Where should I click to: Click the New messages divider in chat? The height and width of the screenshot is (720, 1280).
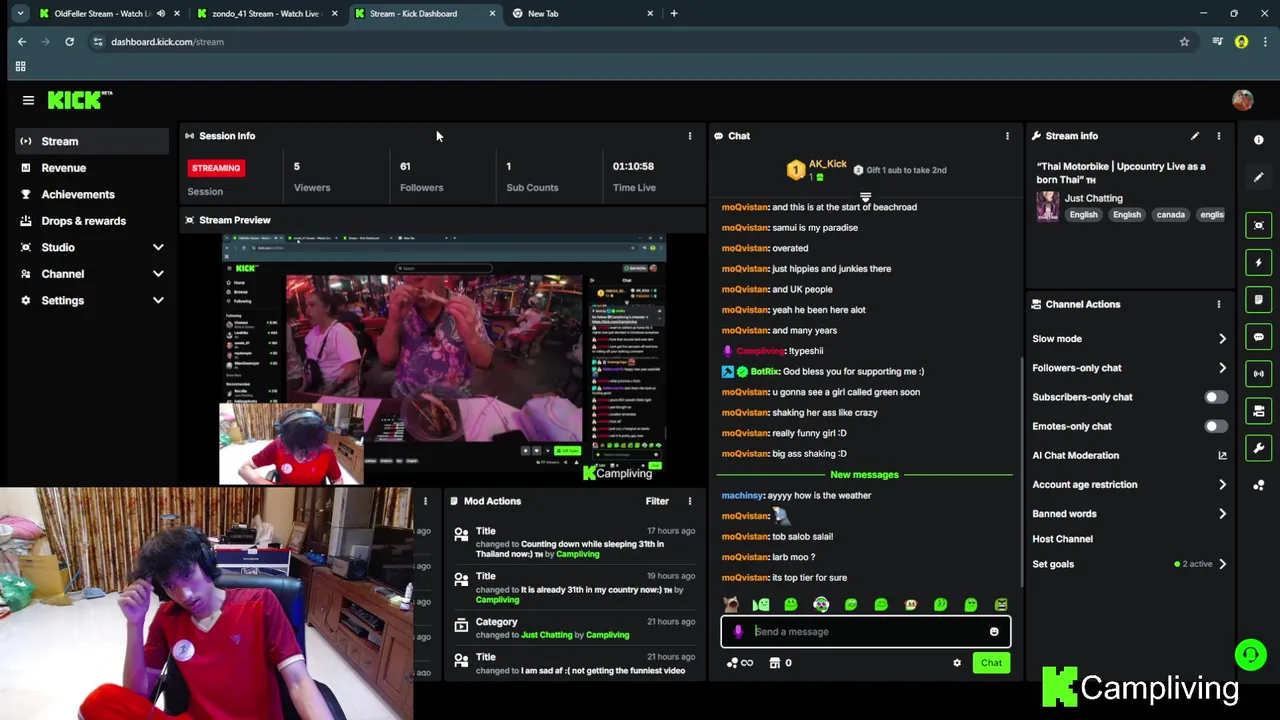864,475
